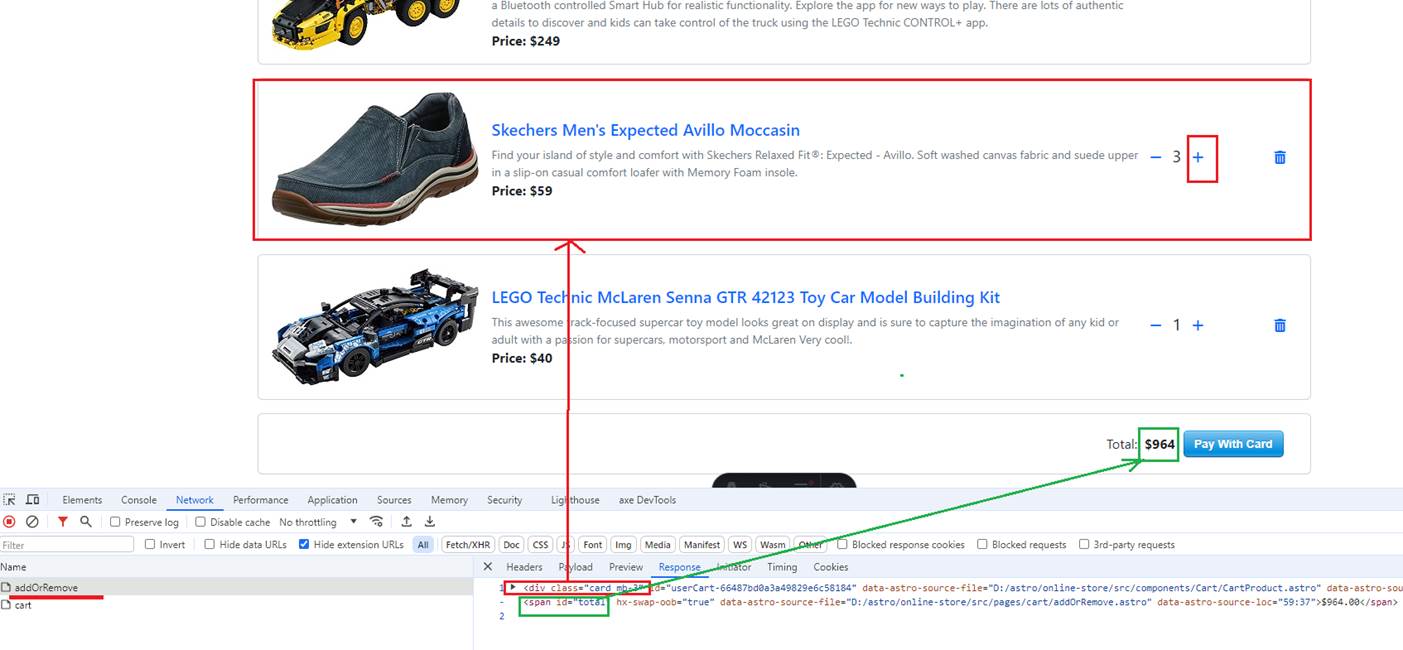Open the axe DevTools tab
This screenshot has height=650, width=1403.
[647, 500]
